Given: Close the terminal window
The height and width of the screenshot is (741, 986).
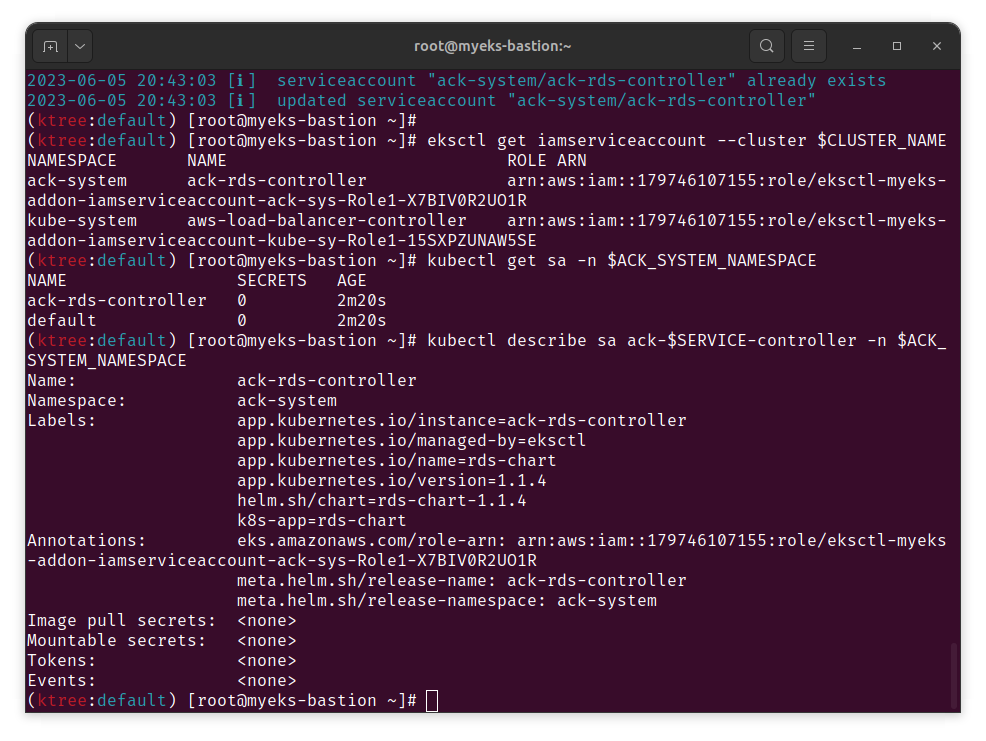Looking at the screenshot, I should 937,47.
